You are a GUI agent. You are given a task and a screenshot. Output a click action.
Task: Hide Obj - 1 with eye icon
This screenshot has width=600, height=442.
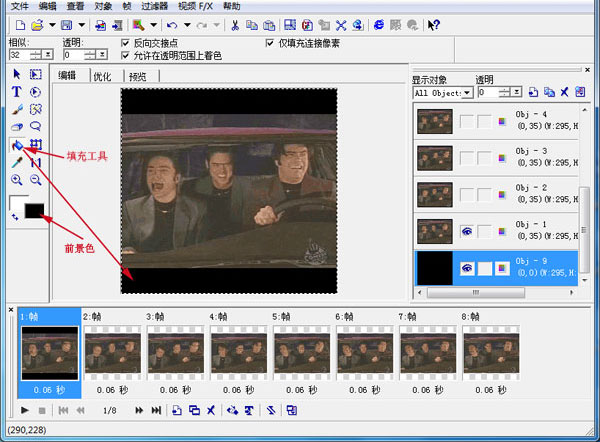467,231
